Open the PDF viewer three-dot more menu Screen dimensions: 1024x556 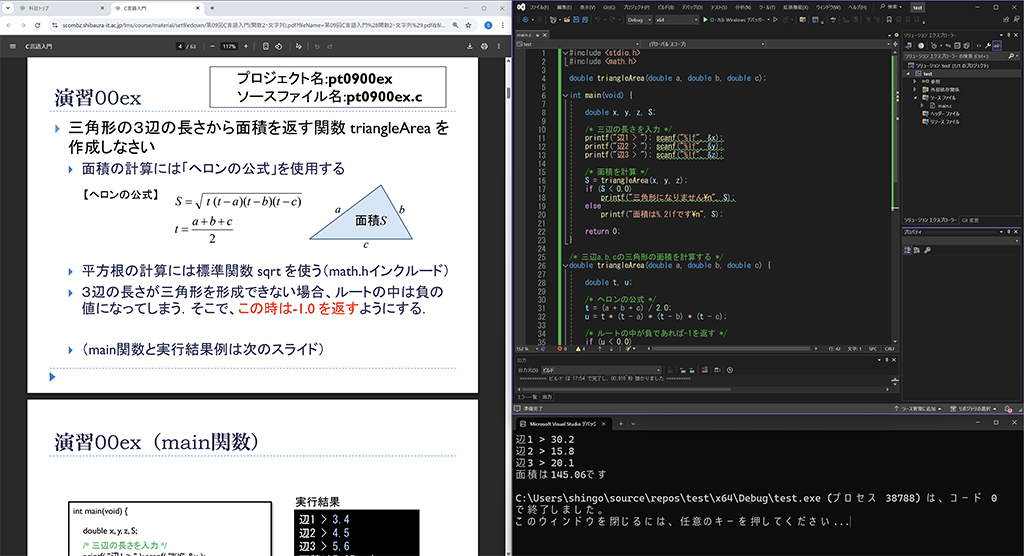[499, 46]
